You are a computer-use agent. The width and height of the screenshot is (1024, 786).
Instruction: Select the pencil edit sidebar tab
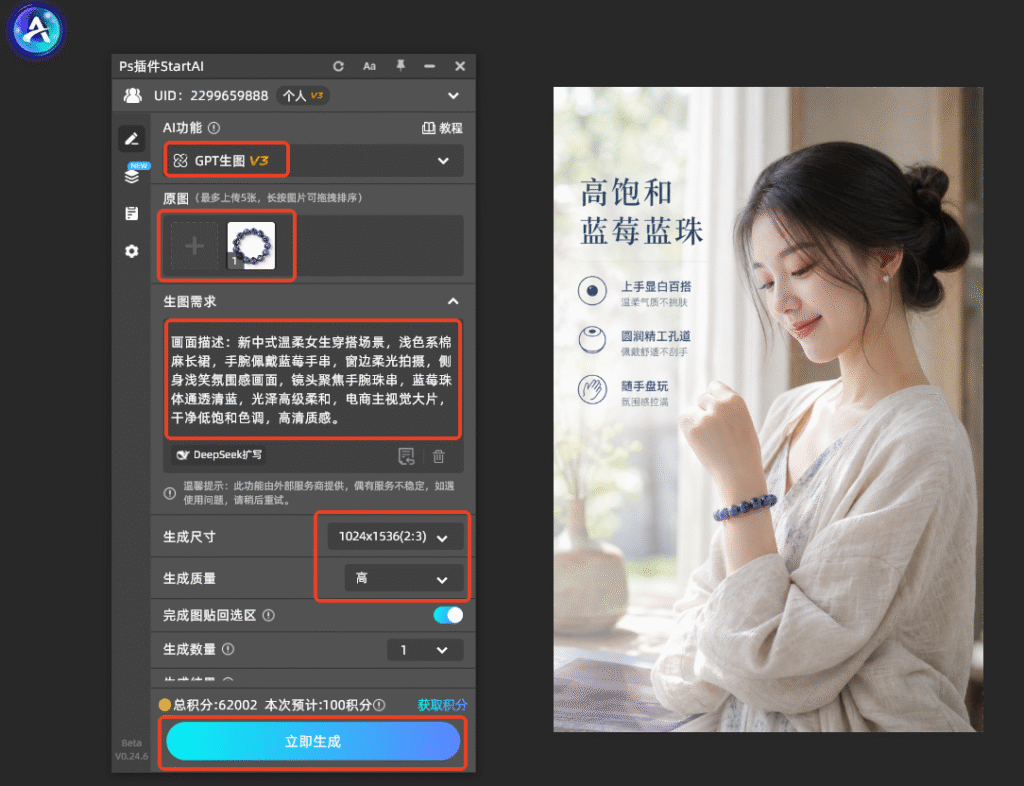coord(131,138)
